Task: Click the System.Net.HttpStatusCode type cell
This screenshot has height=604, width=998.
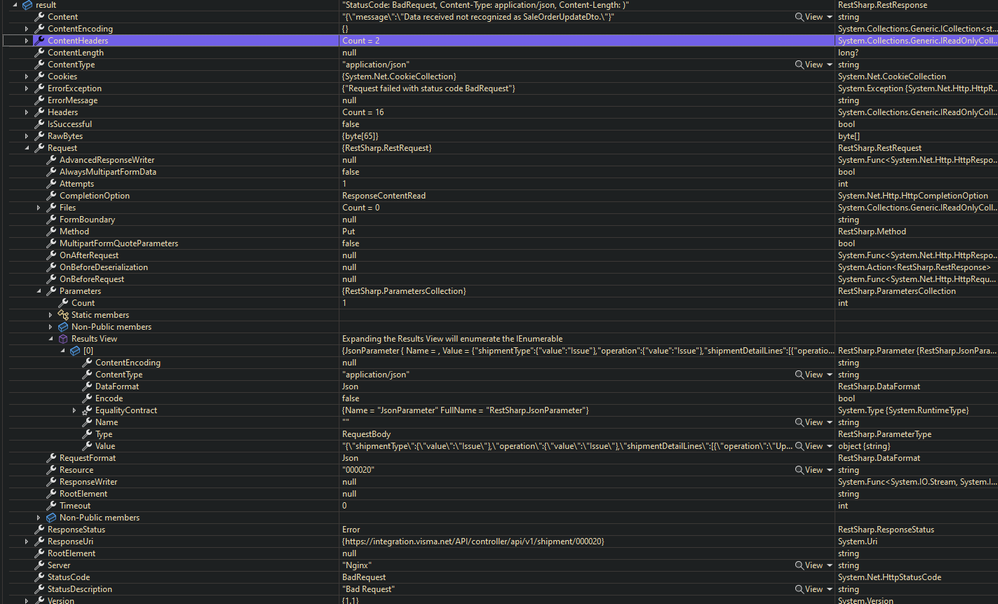Action: pyautogui.click(x=890, y=577)
